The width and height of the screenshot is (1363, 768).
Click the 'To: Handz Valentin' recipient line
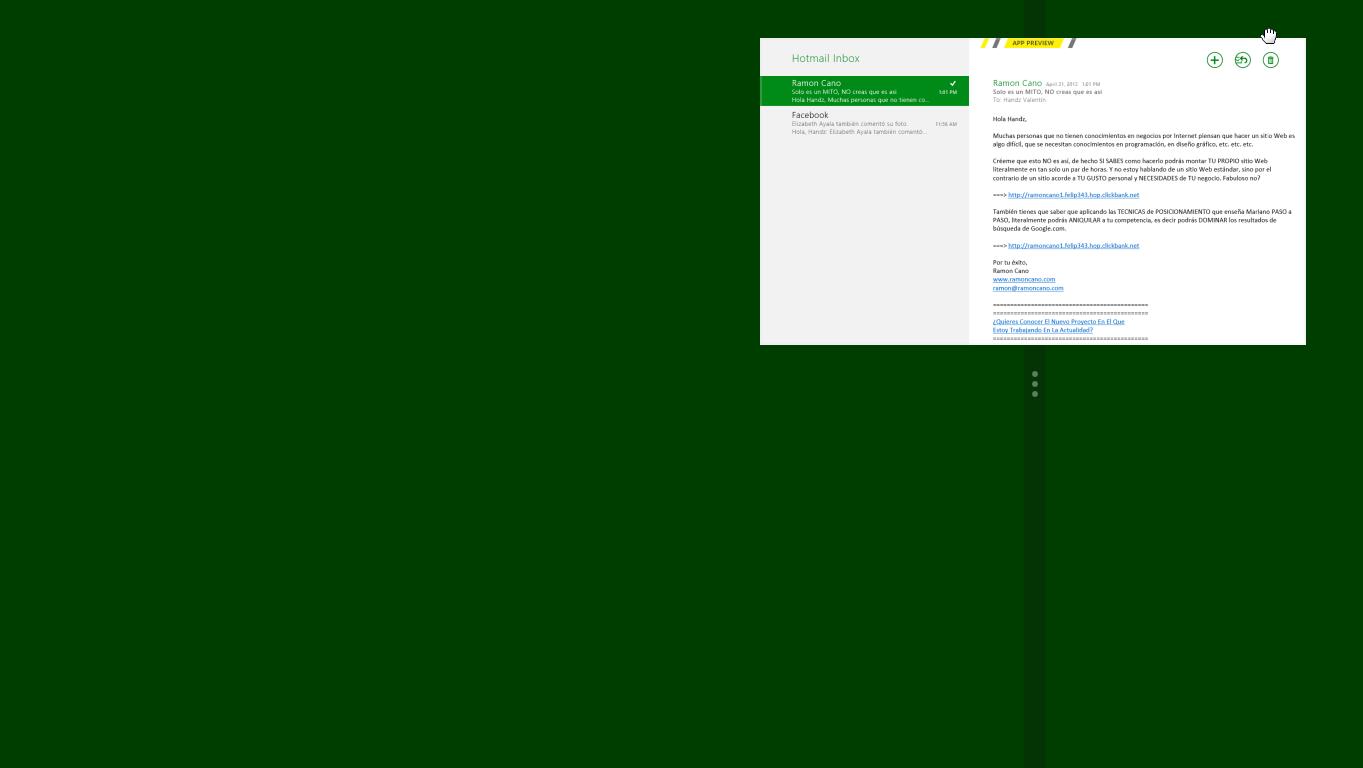[x=1019, y=100]
